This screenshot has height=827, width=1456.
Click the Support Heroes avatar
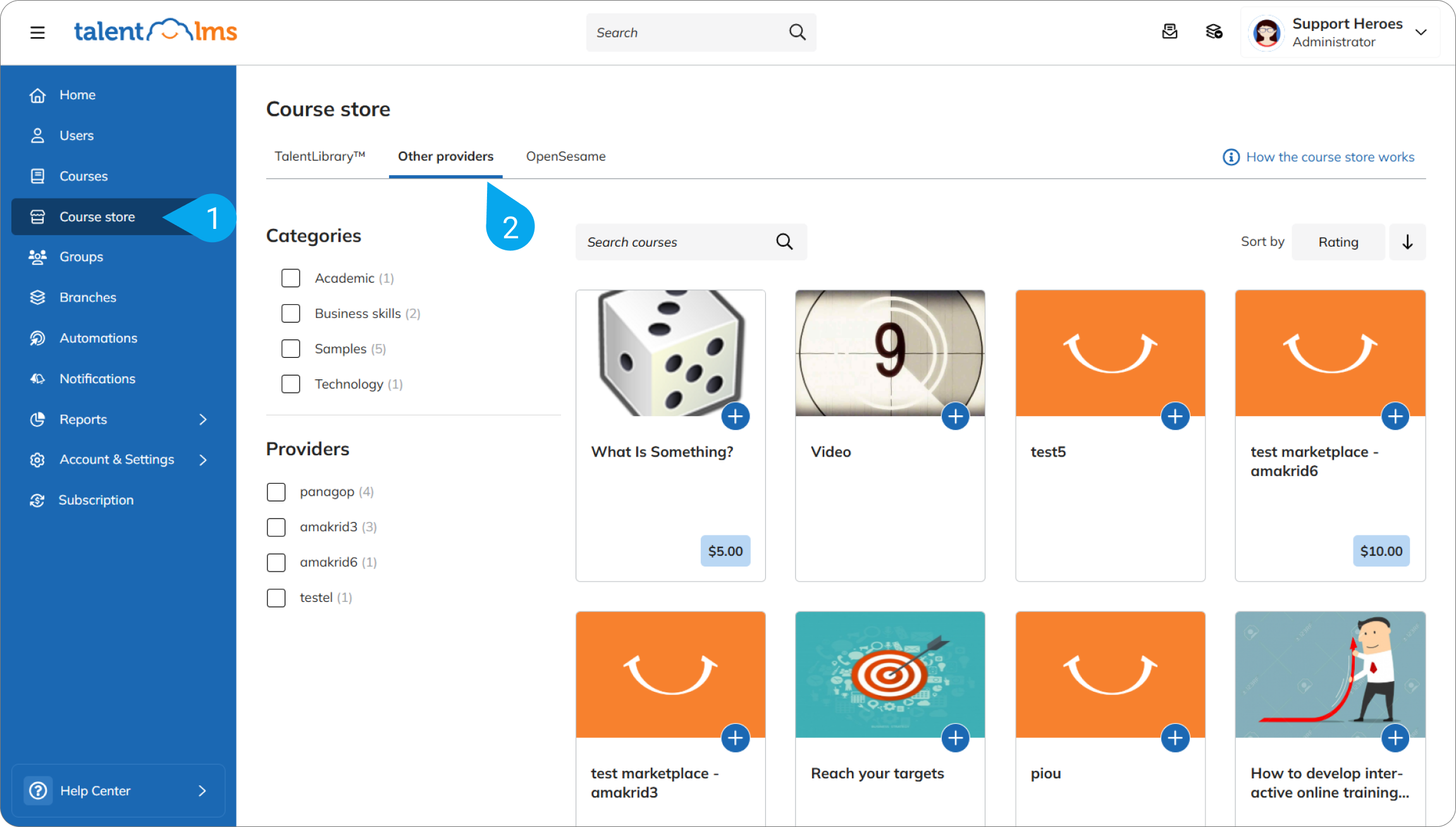point(1267,32)
